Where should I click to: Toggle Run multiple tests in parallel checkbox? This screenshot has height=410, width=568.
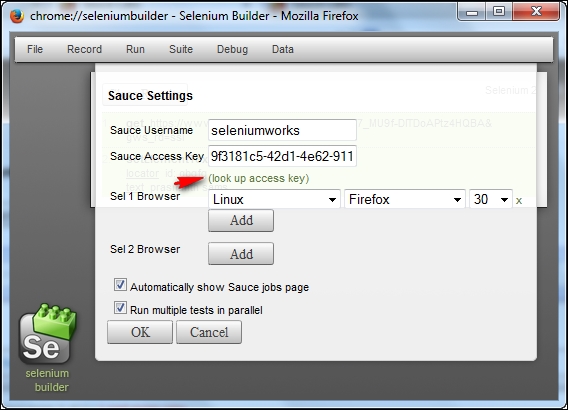point(120,308)
